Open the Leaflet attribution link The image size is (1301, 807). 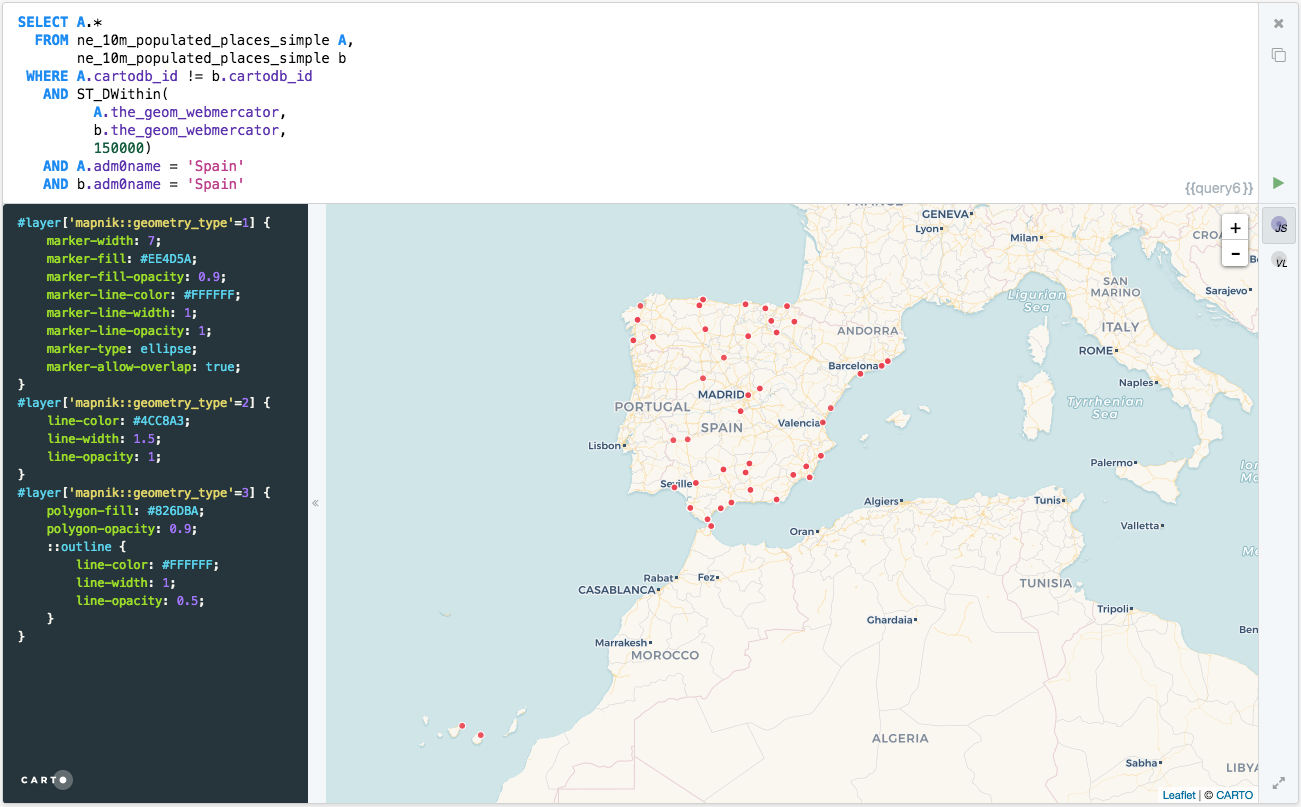(x=1178, y=795)
